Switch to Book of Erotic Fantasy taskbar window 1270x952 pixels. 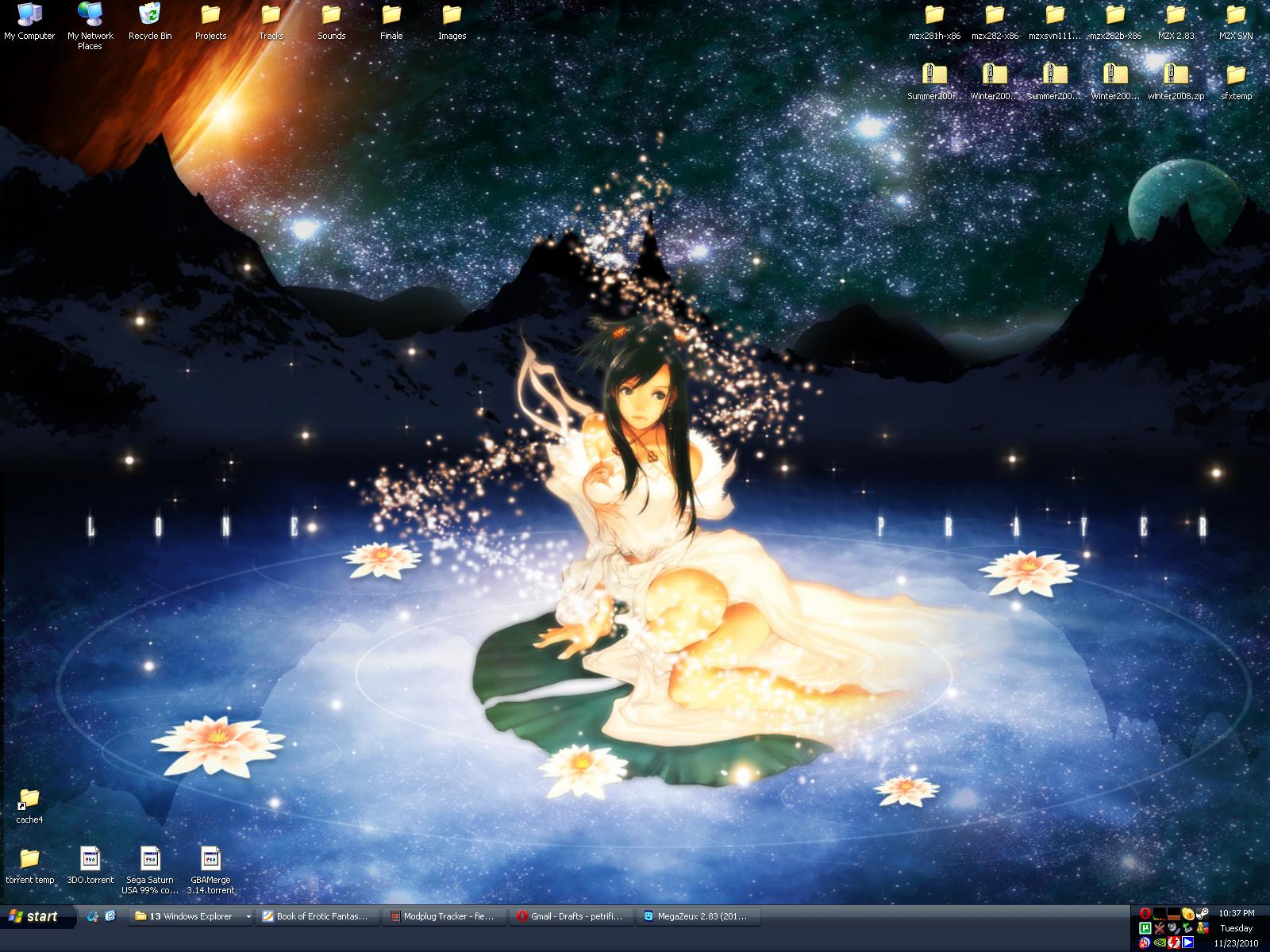pos(317,916)
